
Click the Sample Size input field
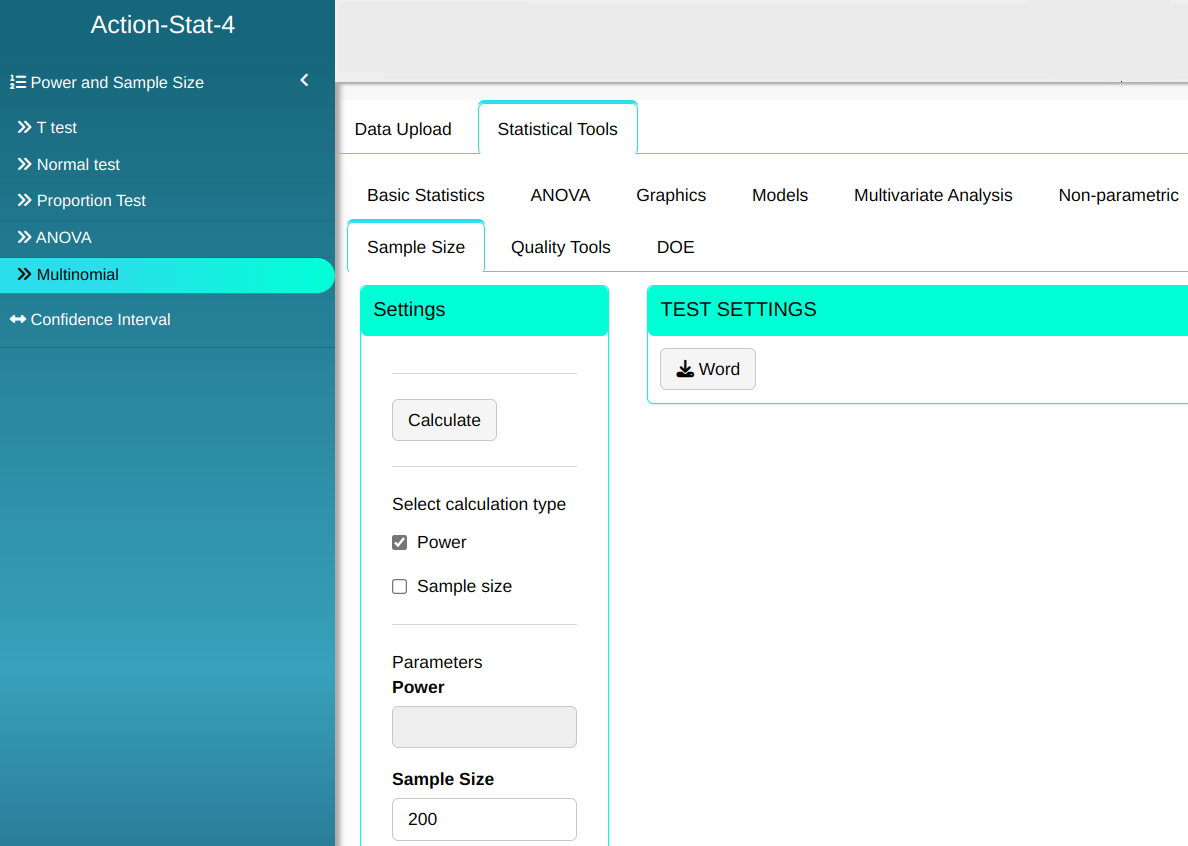(x=484, y=819)
